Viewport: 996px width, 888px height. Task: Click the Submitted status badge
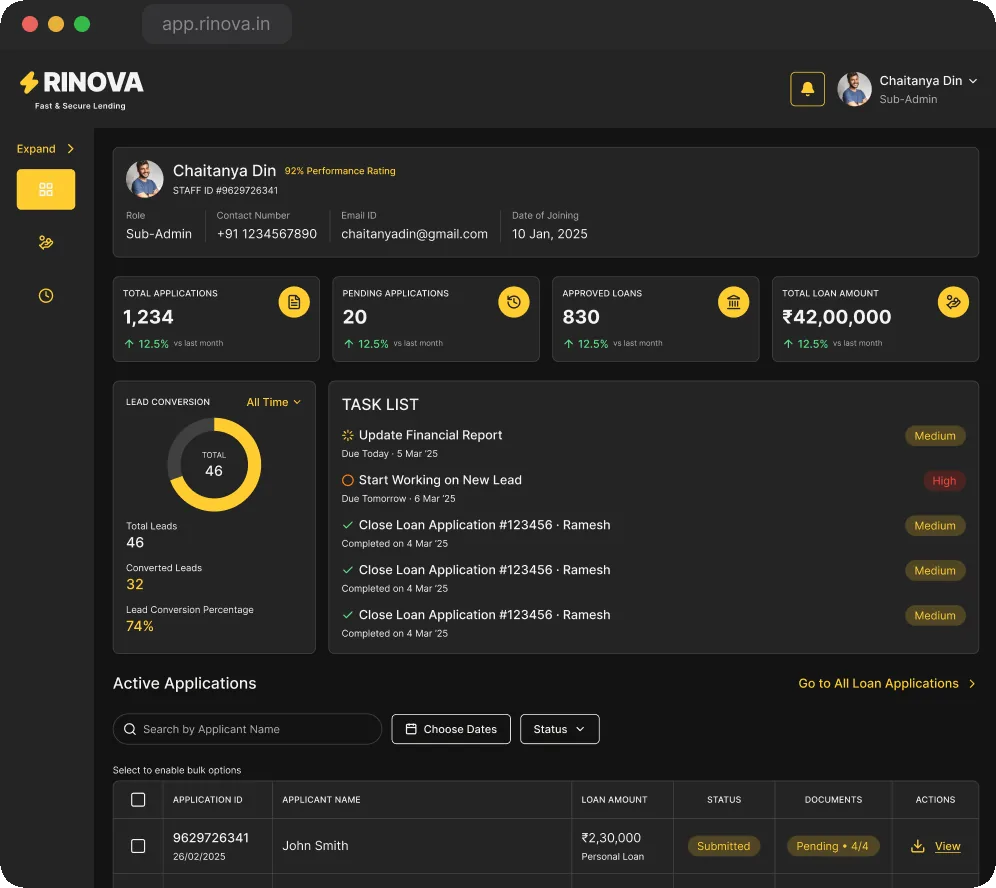click(723, 846)
